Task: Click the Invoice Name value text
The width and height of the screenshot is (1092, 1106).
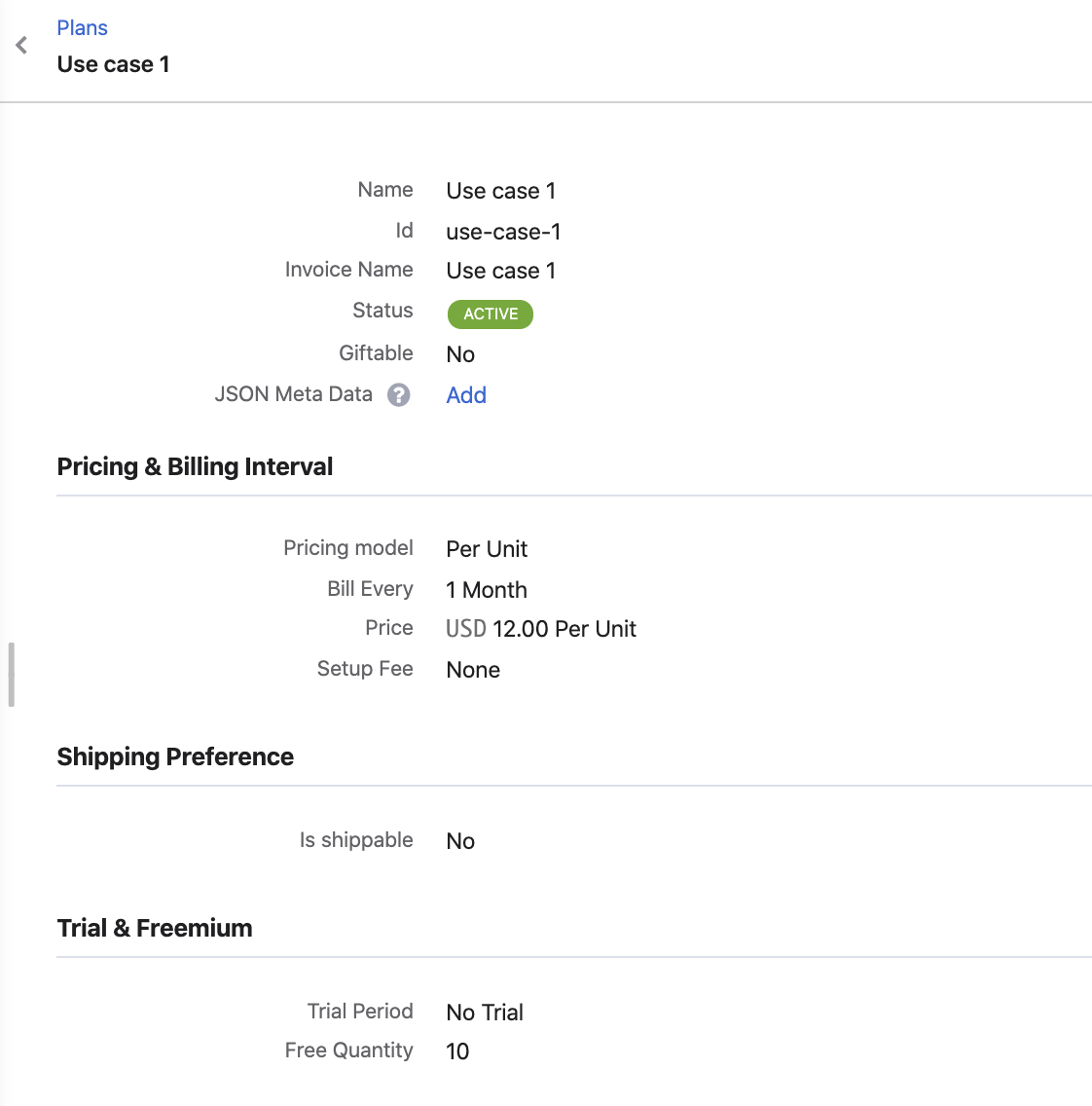Action: click(501, 271)
